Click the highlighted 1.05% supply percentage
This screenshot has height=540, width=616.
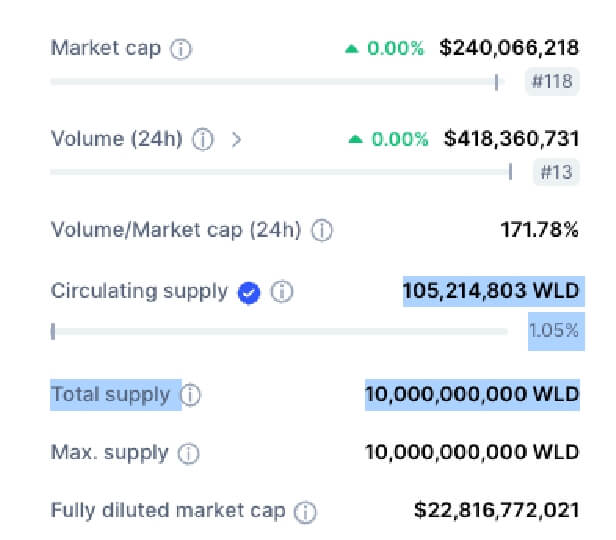554,331
